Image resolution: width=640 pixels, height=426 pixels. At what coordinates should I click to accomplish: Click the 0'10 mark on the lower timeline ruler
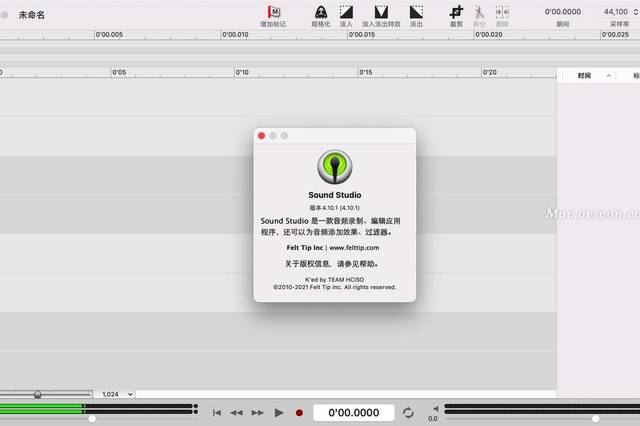(242, 72)
